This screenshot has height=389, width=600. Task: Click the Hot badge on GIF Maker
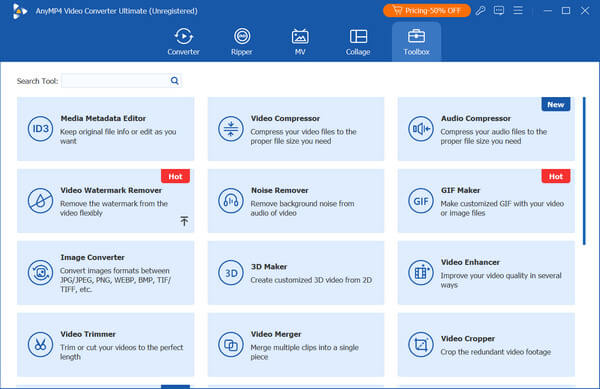(556, 176)
